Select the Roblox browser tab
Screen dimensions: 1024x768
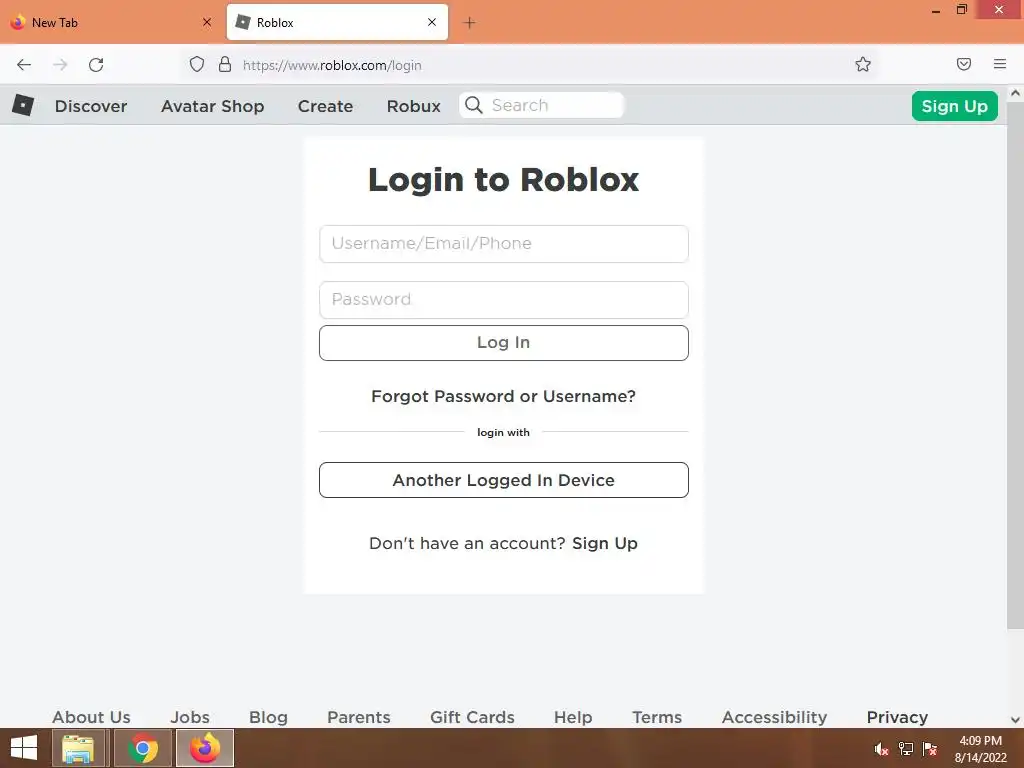[x=338, y=22]
